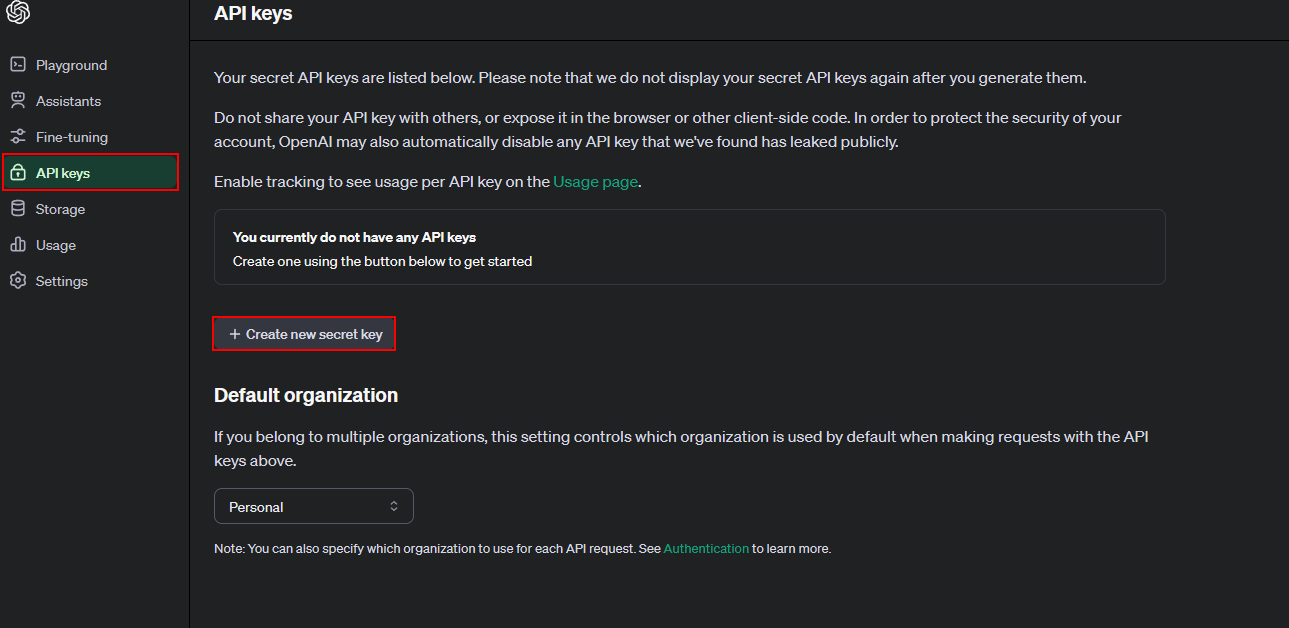Viewport: 1289px width, 628px height.
Task: Click the Fine-tuning sliders icon
Action: coord(17,137)
